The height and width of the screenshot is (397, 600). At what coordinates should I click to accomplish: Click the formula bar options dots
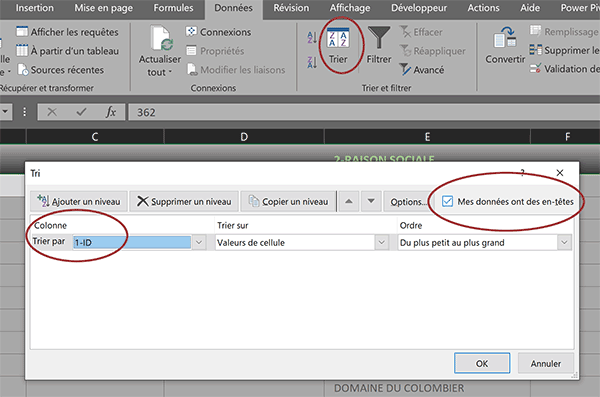point(24,112)
